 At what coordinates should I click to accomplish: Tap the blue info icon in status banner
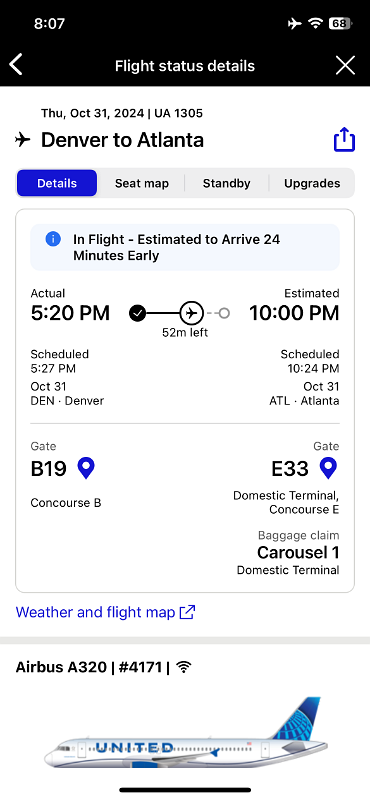53,239
